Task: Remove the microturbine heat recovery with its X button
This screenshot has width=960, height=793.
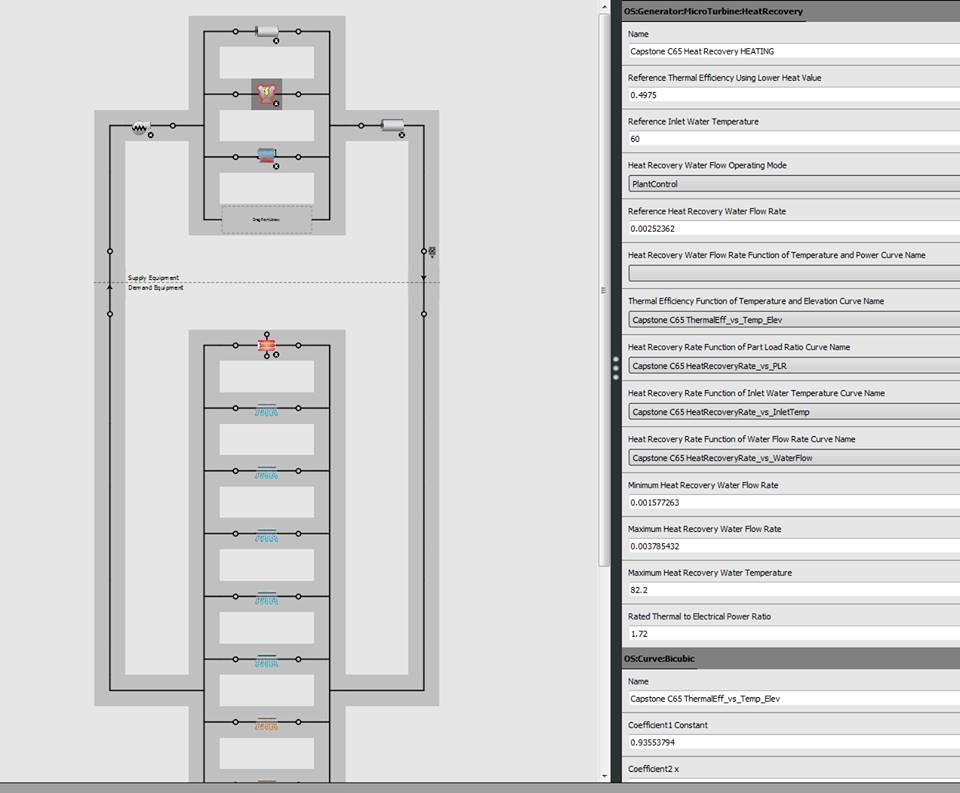Action: (276, 104)
